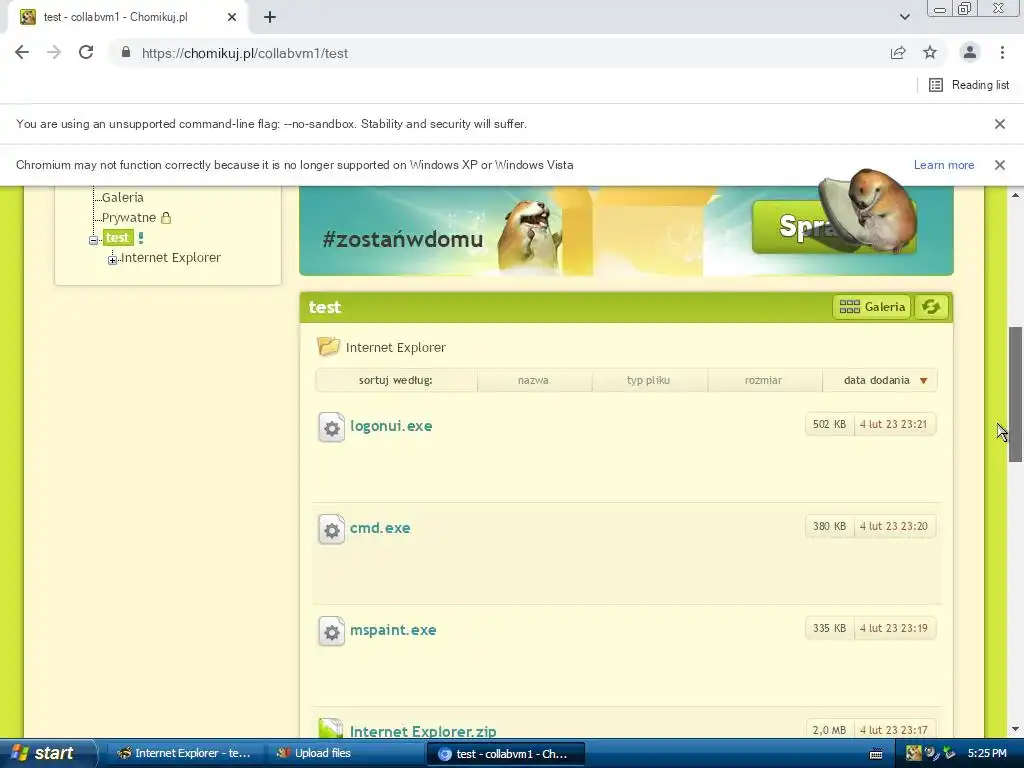Image resolution: width=1024 pixels, height=768 pixels.
Task: Go back using the browser back arrow
Action: (x=22, y=53)
